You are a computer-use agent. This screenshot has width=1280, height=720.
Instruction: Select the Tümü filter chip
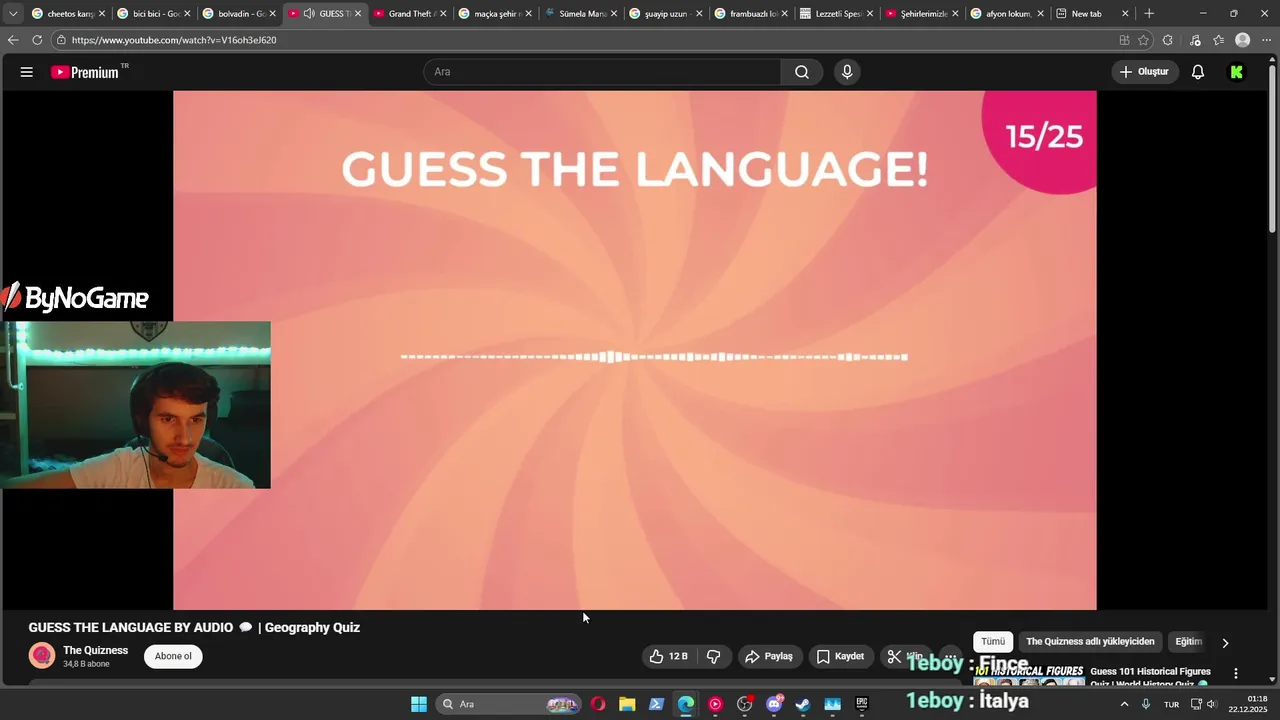[x=993, y=642]
